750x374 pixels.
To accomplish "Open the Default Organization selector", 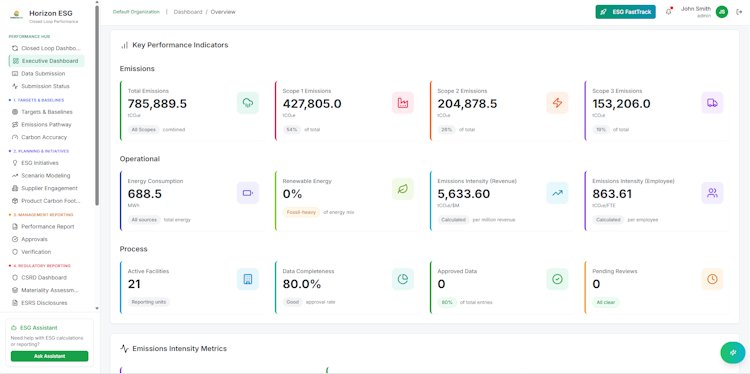I will [136, 12].
